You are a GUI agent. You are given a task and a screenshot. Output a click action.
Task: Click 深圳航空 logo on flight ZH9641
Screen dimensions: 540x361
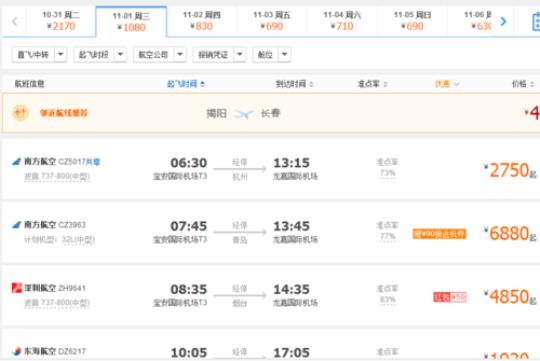pyautogui.click(x=17, y=288)
